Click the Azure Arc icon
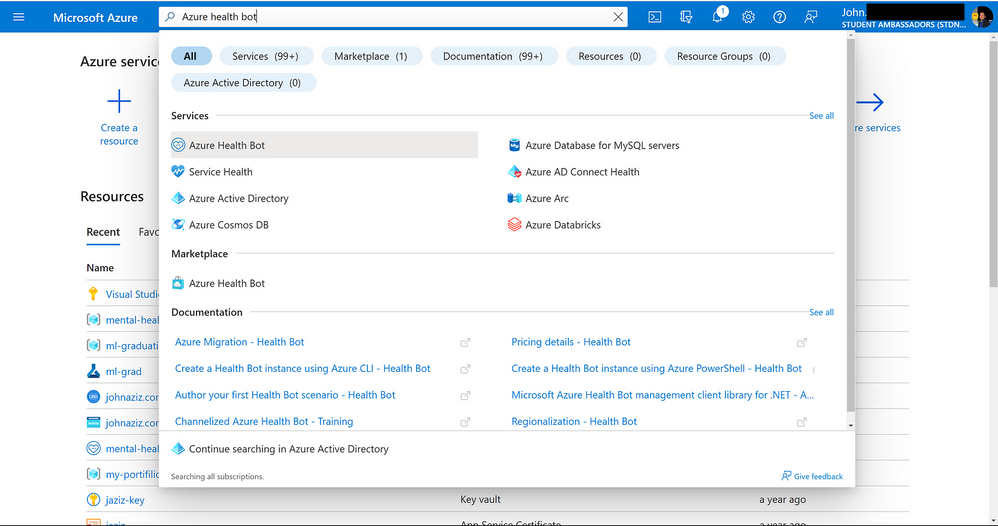998x526 pixels. (x=514, y=199)
